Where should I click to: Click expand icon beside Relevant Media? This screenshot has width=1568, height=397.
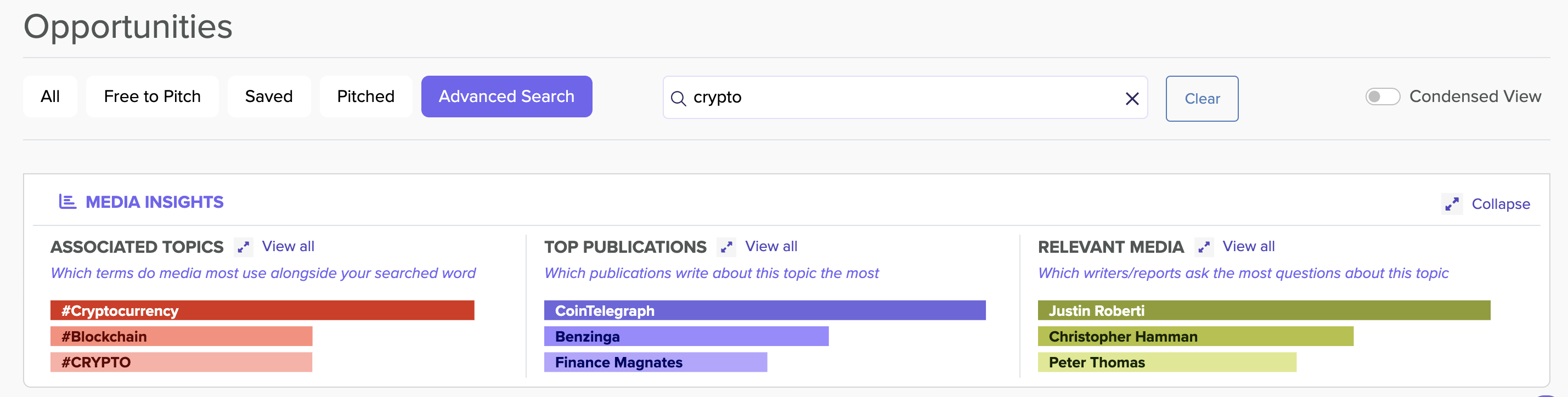pos(1203,247)
